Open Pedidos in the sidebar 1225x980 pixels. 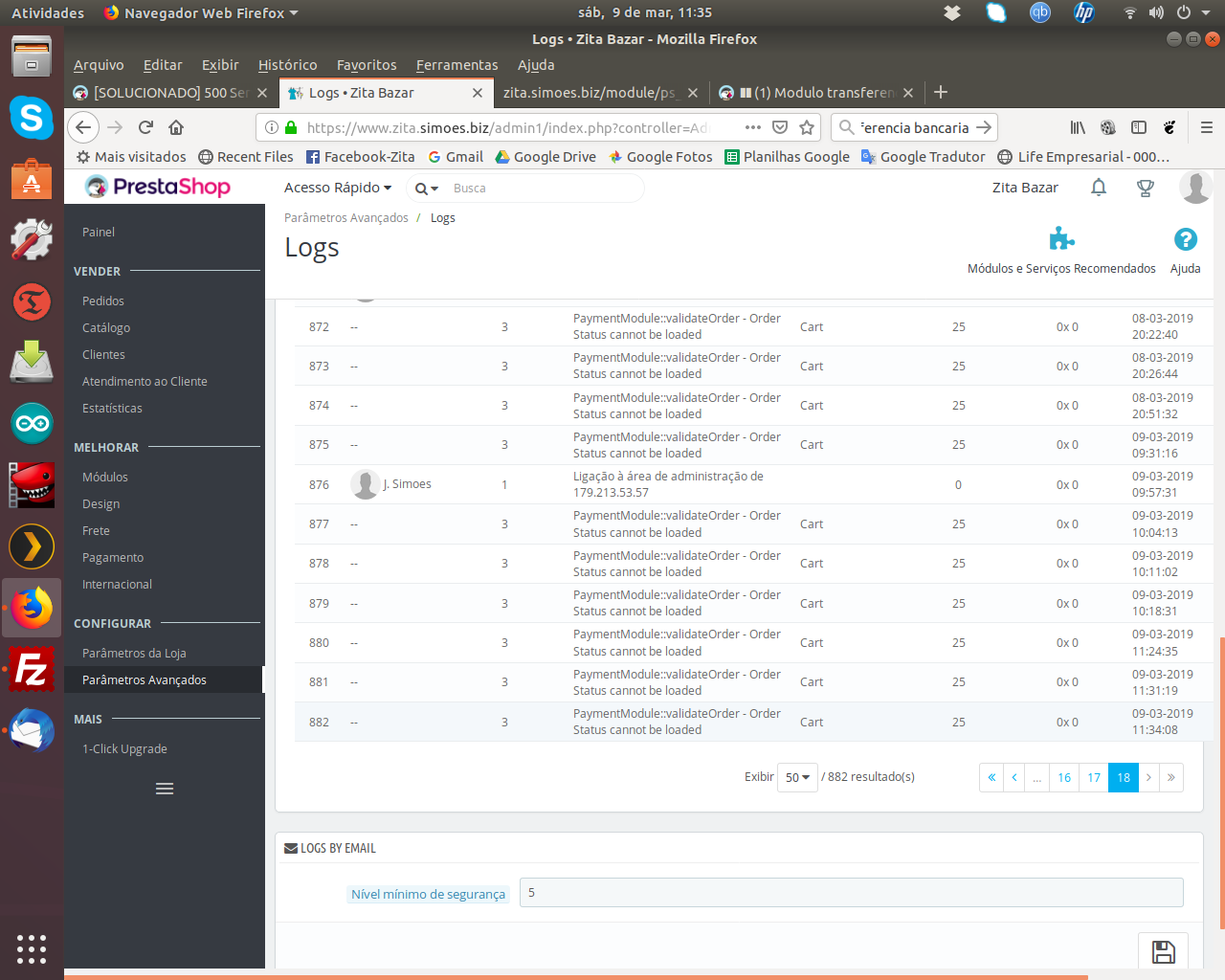pos(103,301)
